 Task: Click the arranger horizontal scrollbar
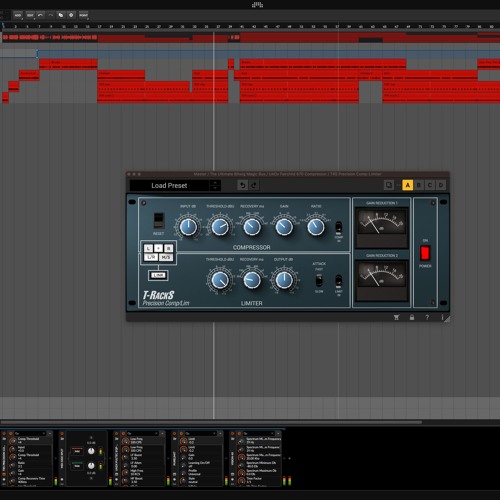click(x=211, y=422)
